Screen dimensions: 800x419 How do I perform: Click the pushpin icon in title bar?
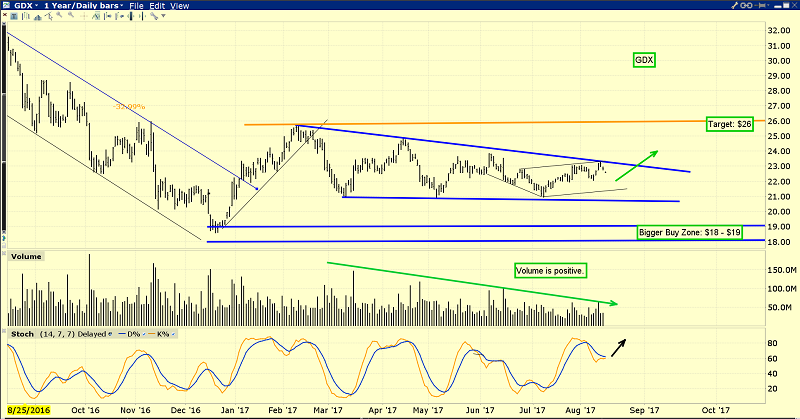760,5
